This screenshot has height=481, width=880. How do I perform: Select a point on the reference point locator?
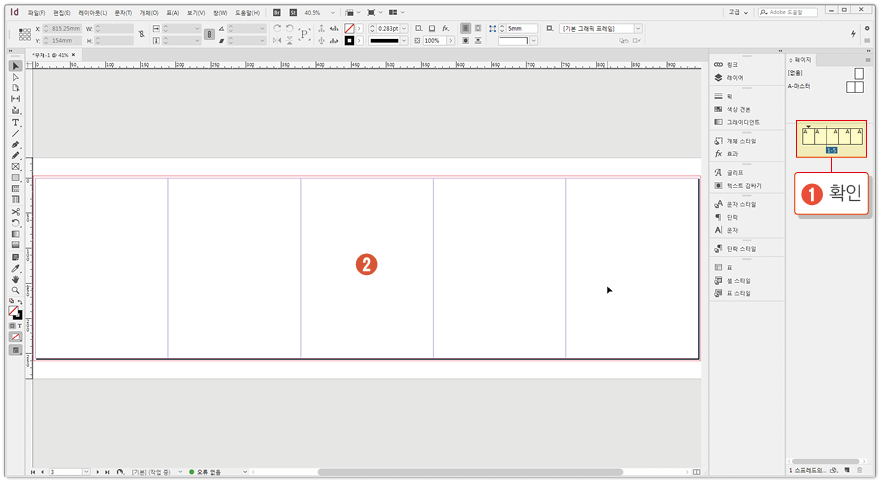pos(25,34)
